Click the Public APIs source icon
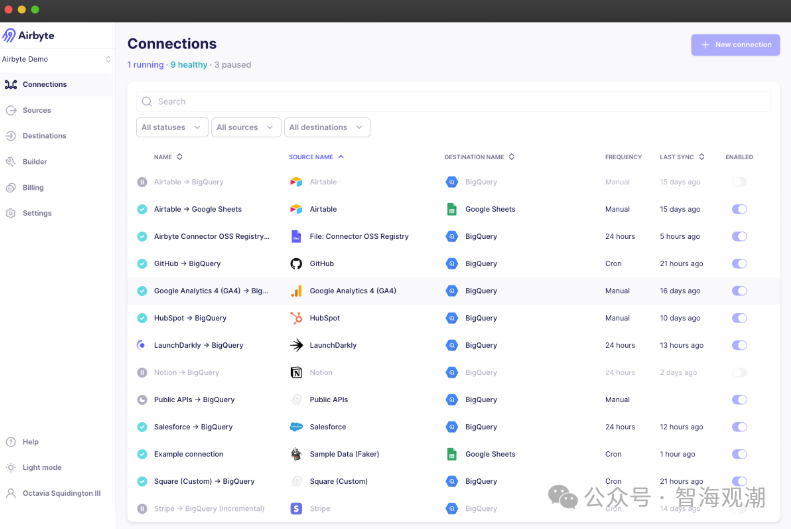 296,399
